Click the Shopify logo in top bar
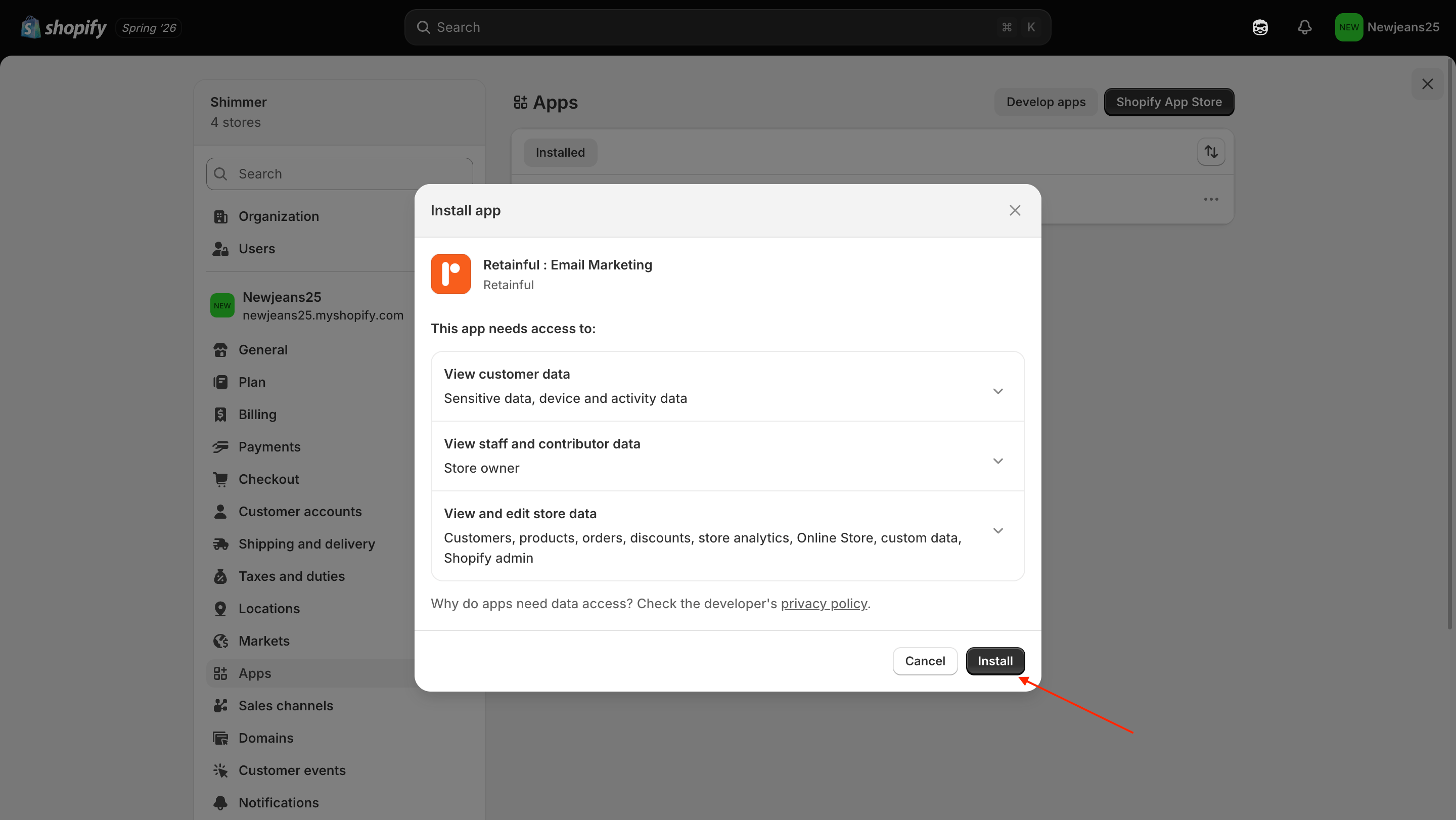 pyautogui.click(x=63, y=27)
